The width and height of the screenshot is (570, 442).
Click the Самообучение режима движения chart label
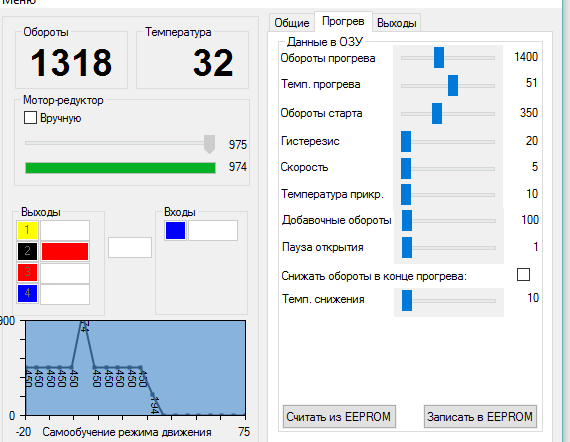[127, 432]
